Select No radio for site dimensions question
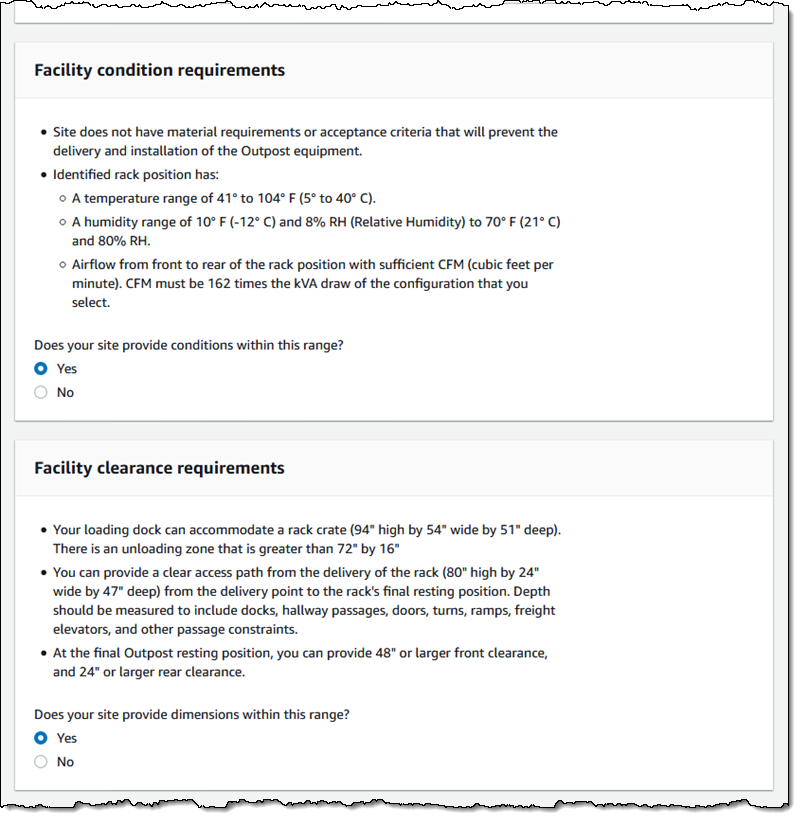The width and height of the screenshot is (800, 818). [x=41, y=762]
